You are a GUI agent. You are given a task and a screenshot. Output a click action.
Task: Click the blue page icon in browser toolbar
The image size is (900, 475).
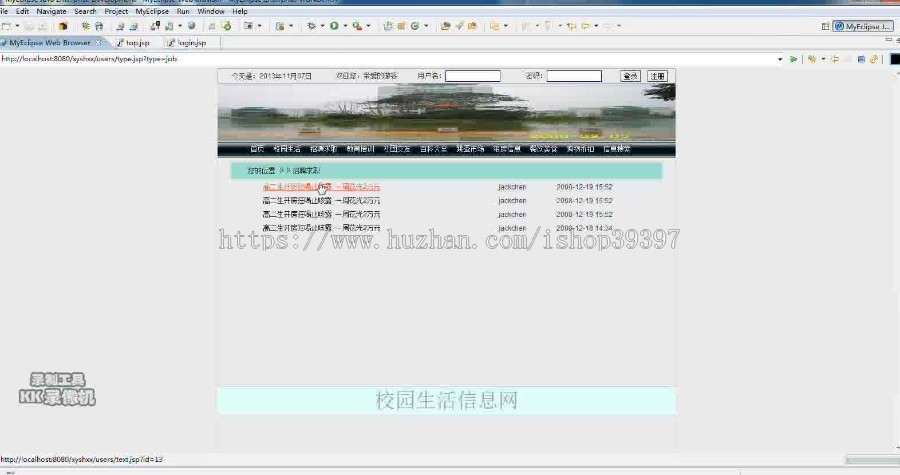tap(861, 59)
